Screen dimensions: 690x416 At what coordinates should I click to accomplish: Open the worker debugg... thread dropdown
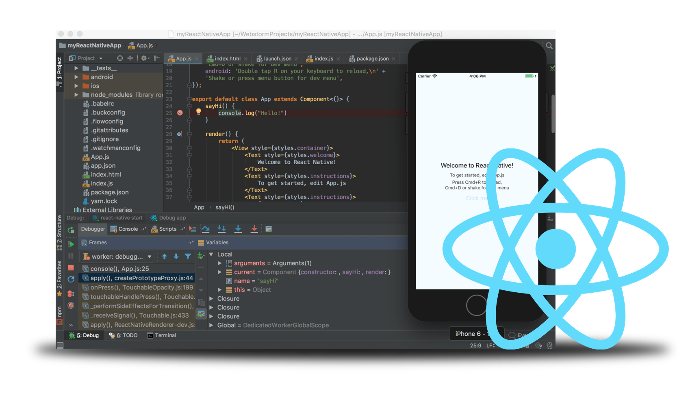(x=117, y=256)
